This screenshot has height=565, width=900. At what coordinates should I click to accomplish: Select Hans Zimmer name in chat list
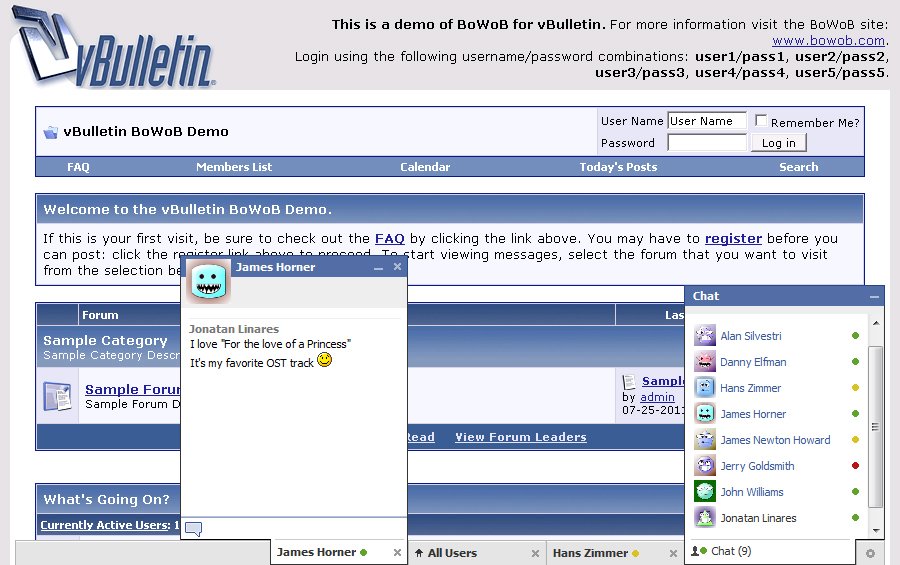tap(750, 388)
